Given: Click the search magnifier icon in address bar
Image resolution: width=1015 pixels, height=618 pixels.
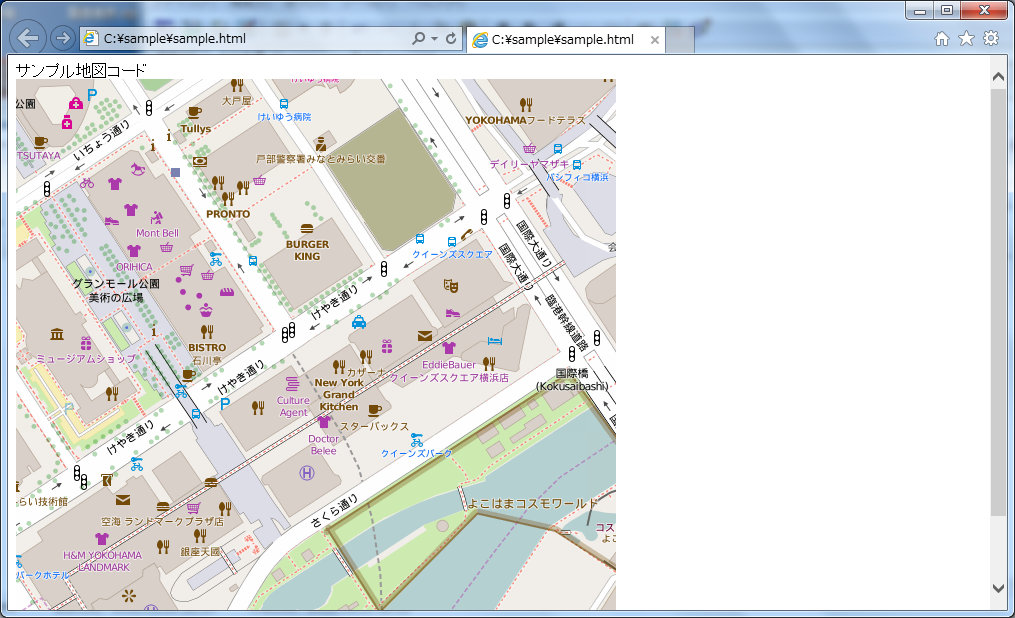Looking at the screenshot, I should pos(418,38).
